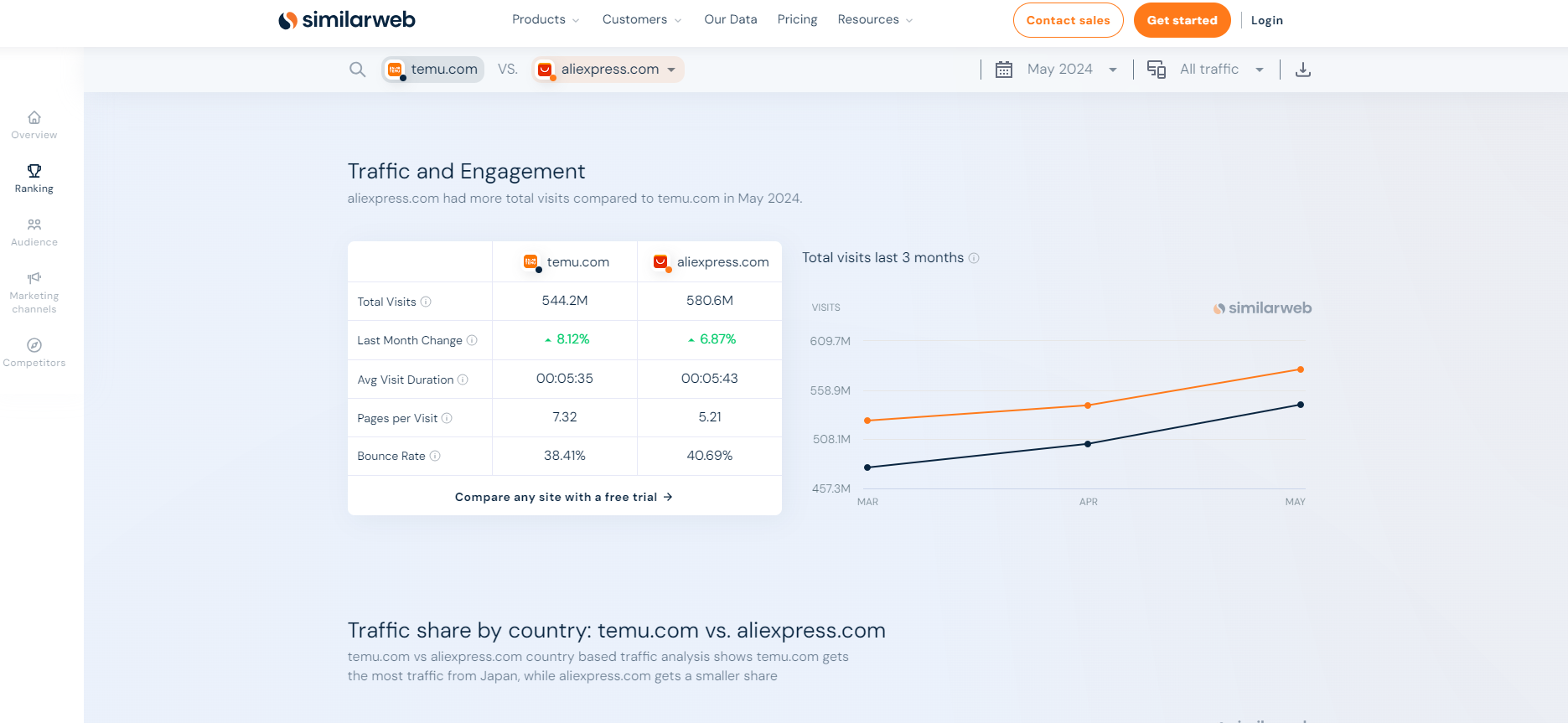Click the Traffic share by country heading
Image resolution: width=1568 pixels, height=723 pixels.
click(x=617, y=631)
